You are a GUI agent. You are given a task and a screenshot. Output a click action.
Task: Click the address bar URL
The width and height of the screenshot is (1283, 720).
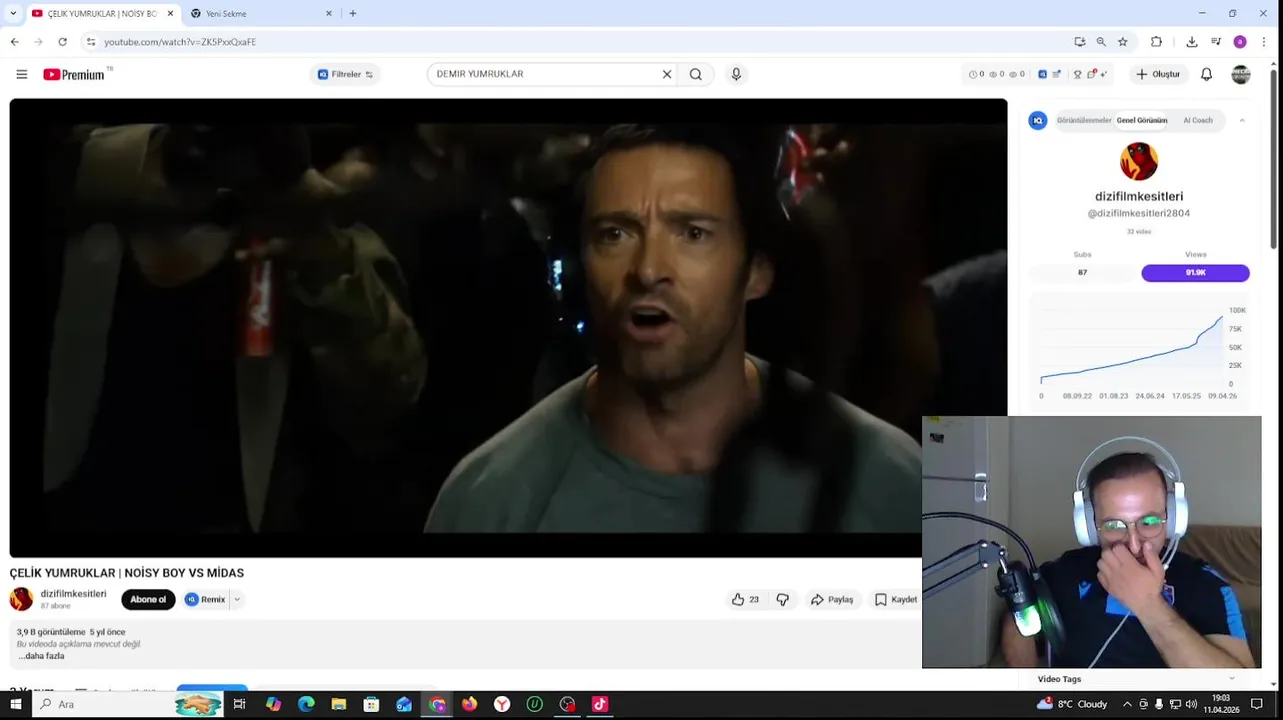point(180,42)
